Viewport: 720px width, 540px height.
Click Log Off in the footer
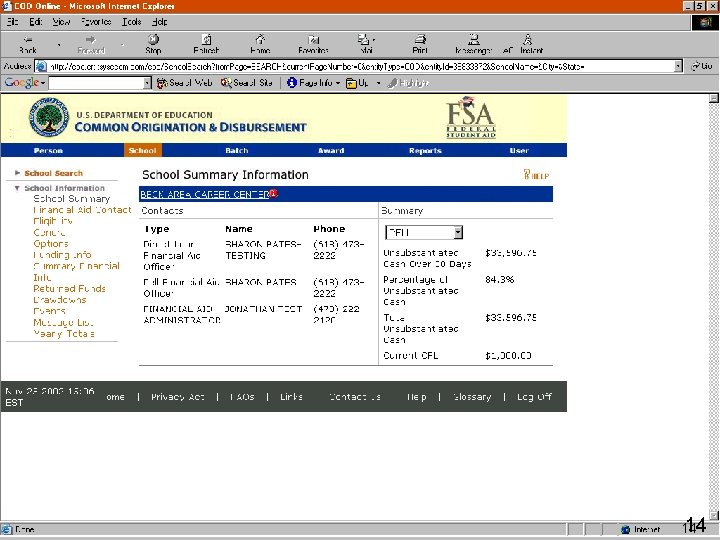point(534,397)
